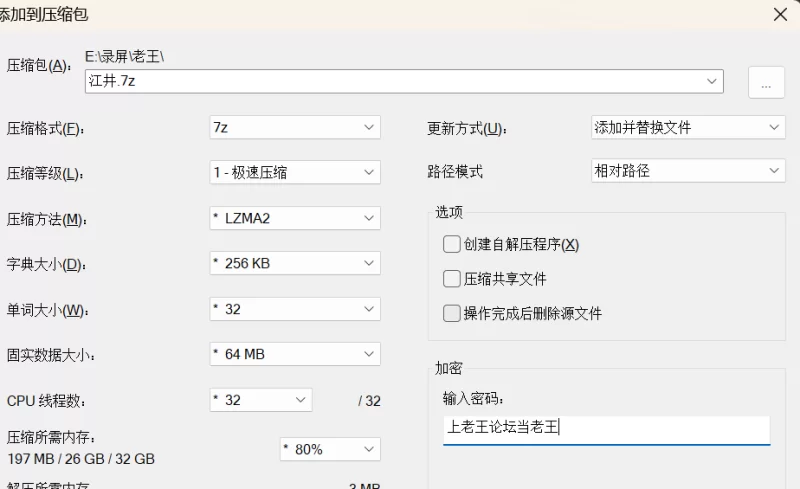Click the E:\录屏\老王\ path text

pos(124,56)
